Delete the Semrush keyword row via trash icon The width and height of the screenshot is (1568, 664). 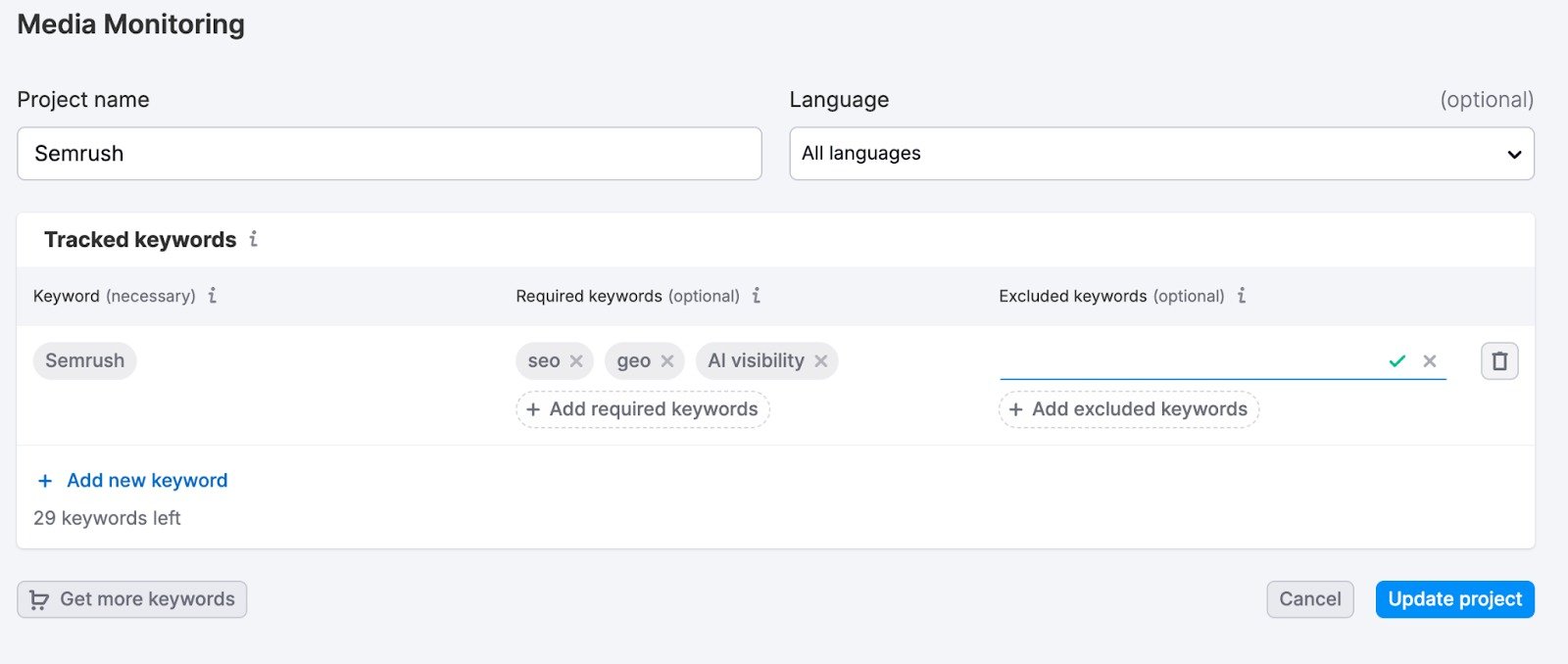1499,361
